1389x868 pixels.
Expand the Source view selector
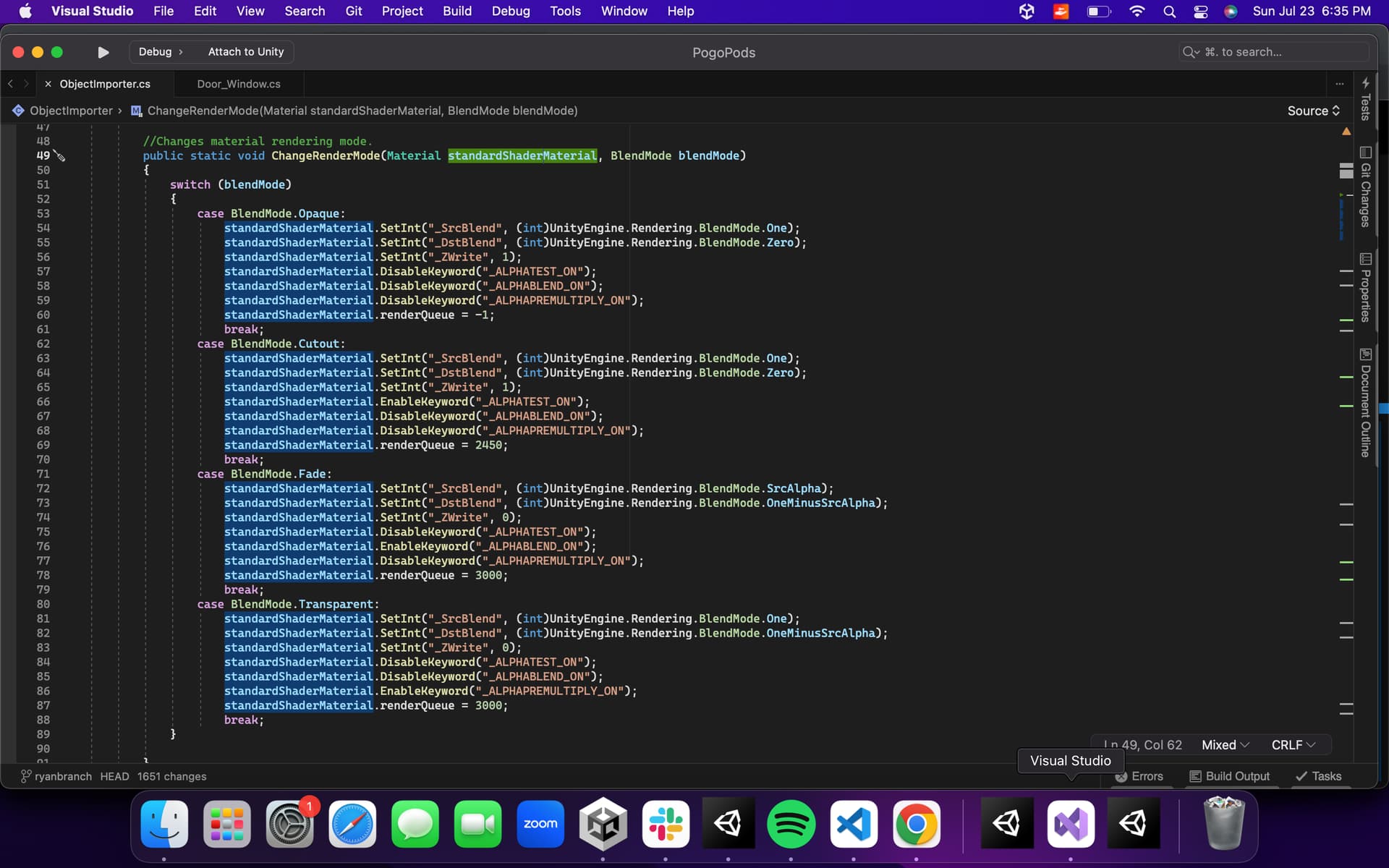point(1313,111)
